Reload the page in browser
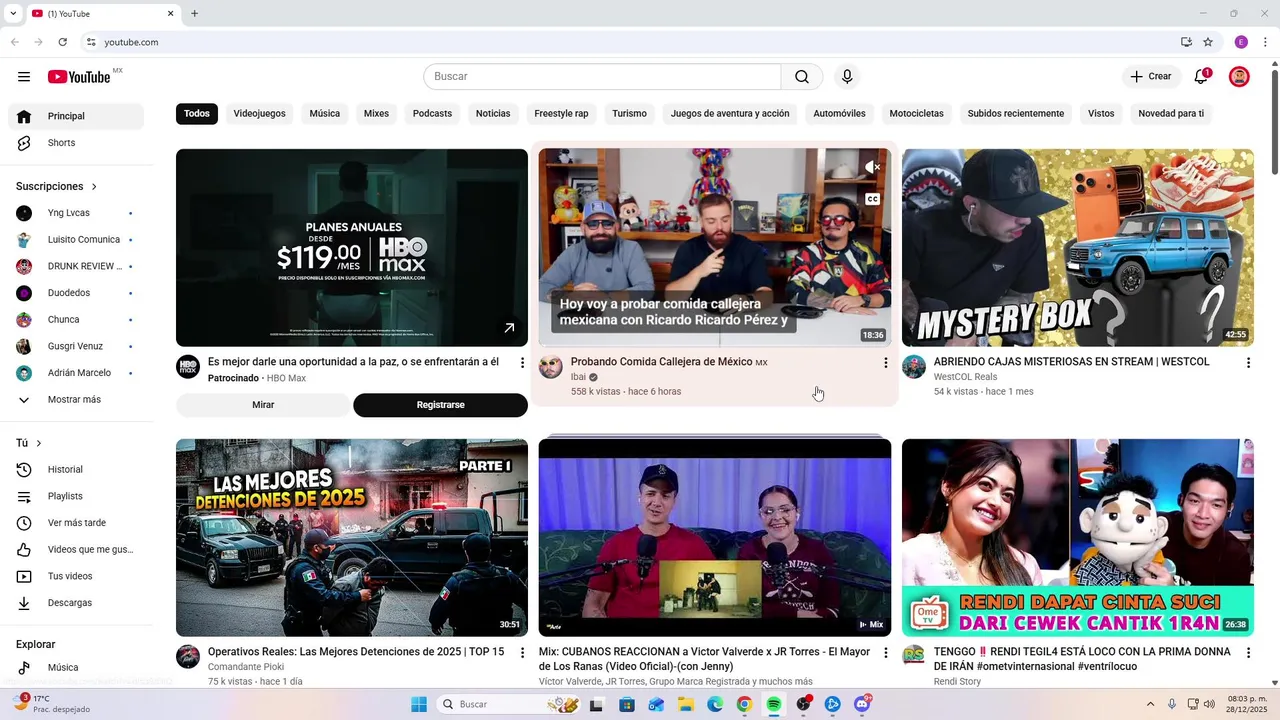The height and width of the screenshot is (720, 1280). coord(63,42)
